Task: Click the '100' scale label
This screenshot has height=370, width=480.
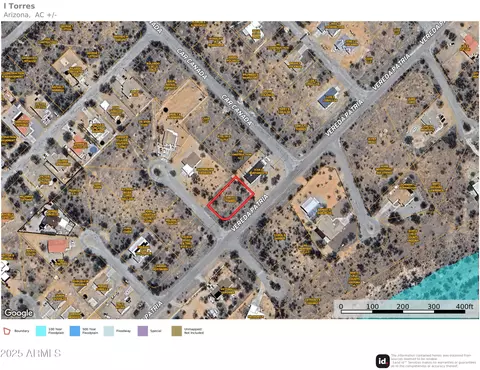Action: pyautogui.click(x=372, y=306)
